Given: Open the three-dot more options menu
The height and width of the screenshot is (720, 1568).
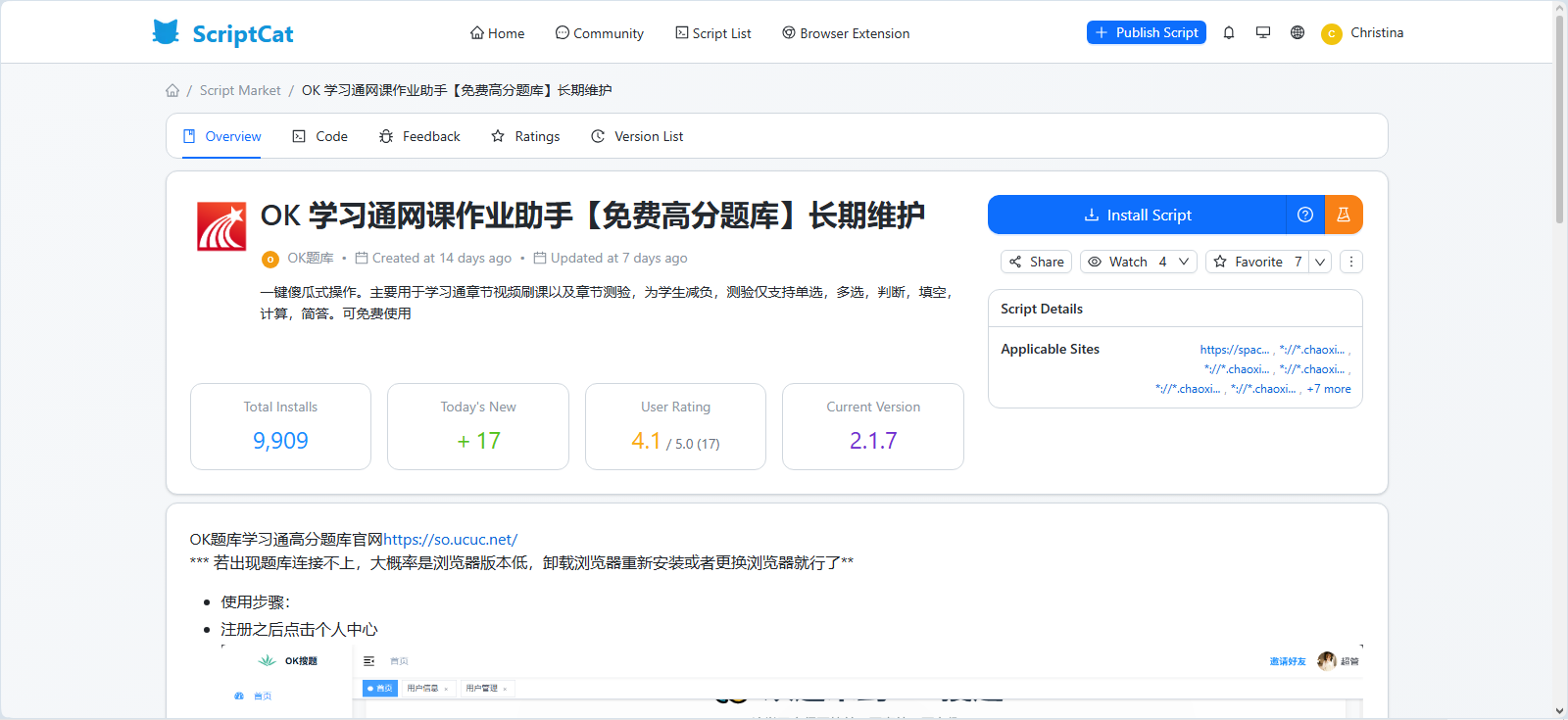Looking at the screenshot, I should pos(1350,262).
